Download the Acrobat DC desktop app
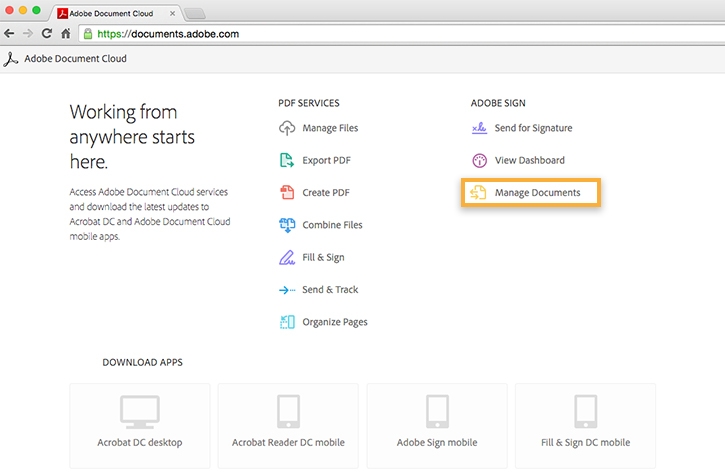Viewport: 725px width, 474px height. 139,425
